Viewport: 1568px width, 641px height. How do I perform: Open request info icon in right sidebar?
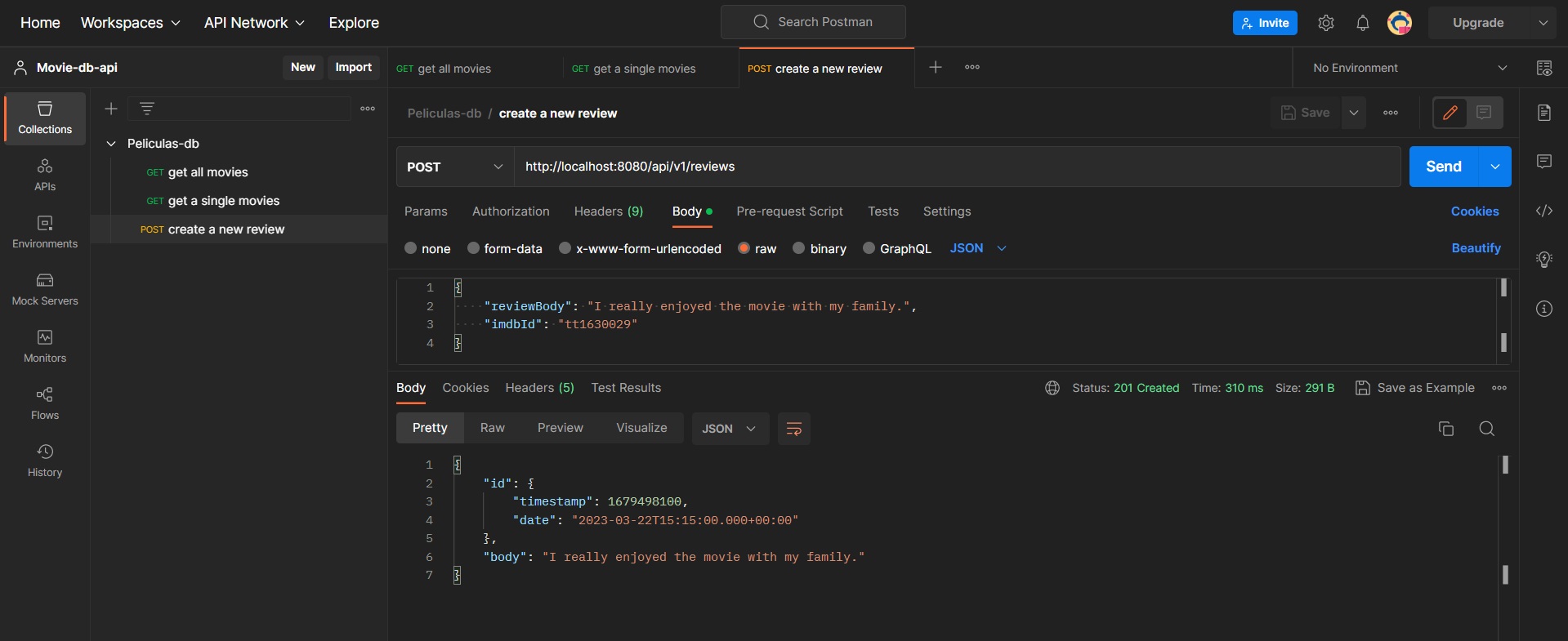1544,309
